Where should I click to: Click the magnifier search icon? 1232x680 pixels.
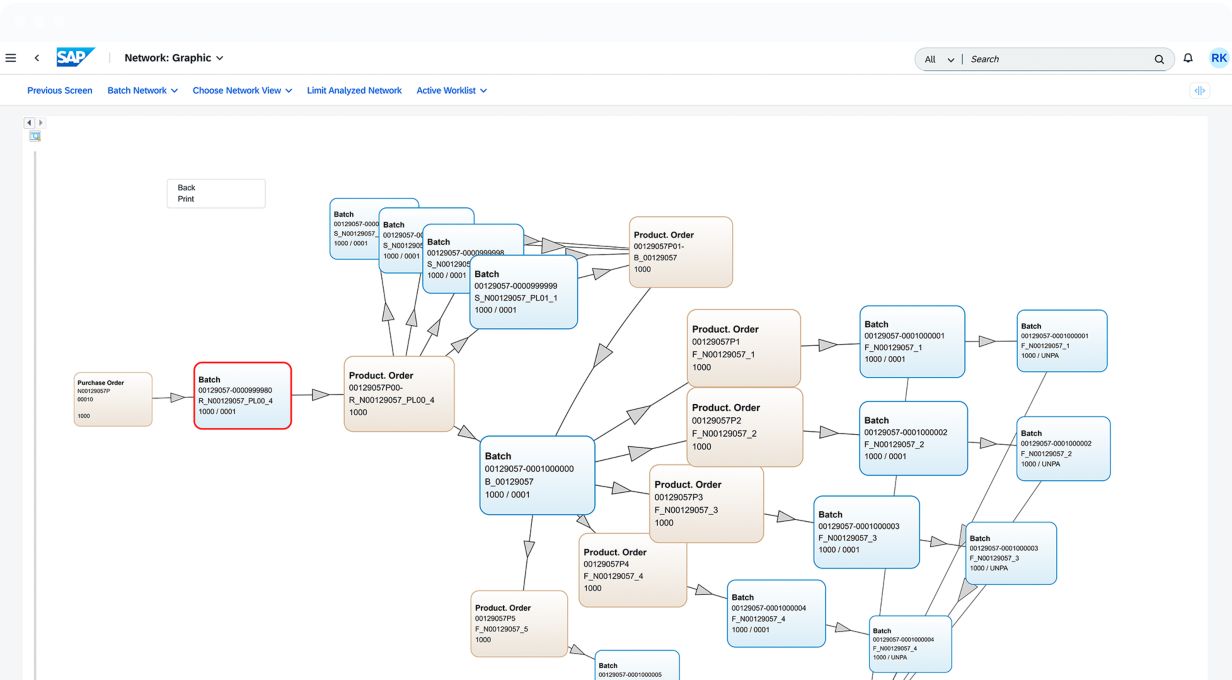[1159, 59]
